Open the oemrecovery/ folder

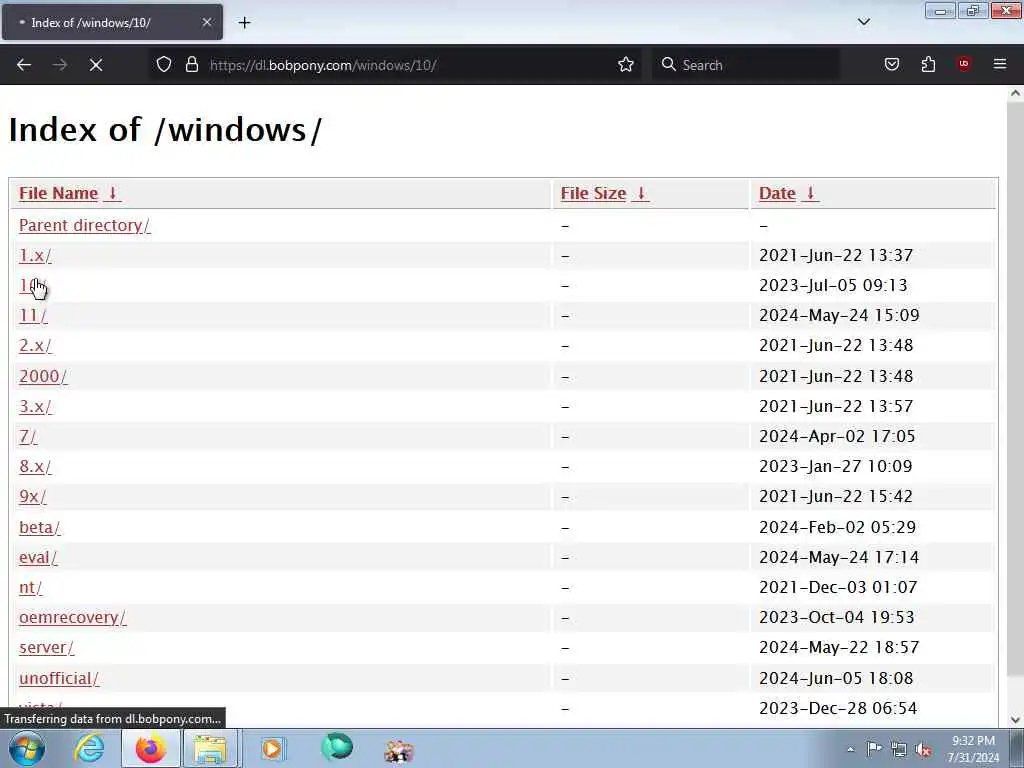(x=72, y=617)
